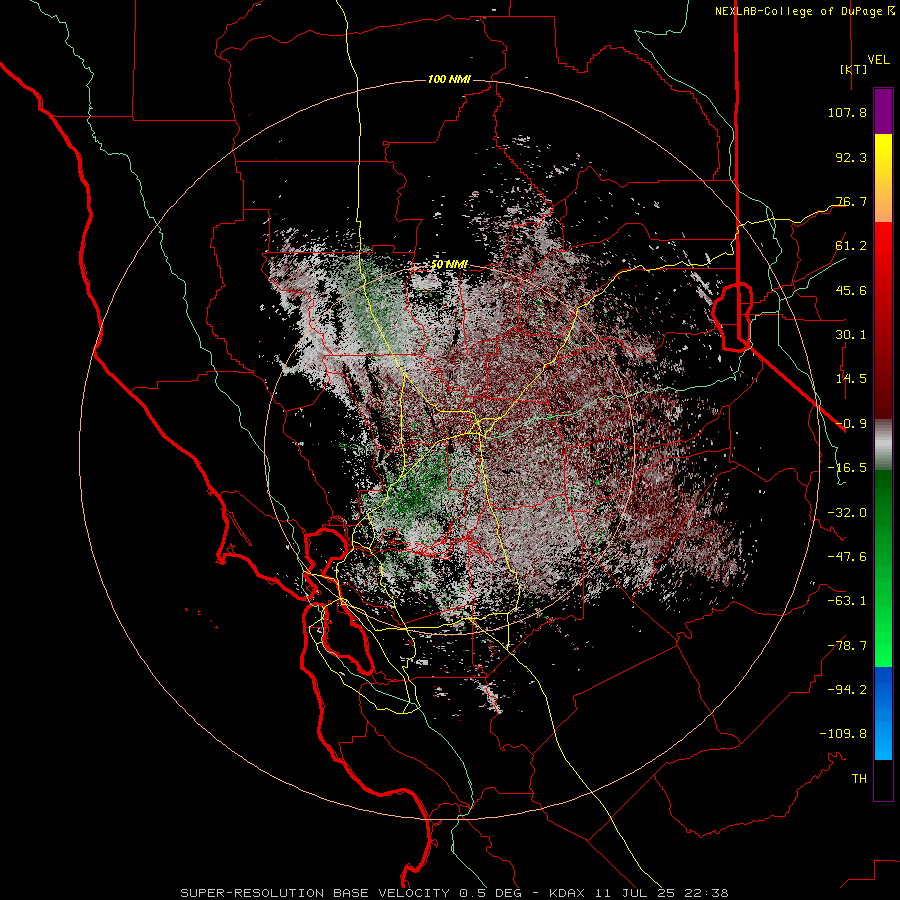Click the blue segment of the velocity color bar
The width and height of the screenshot is (900, 900).
click(x=883, y=713)
